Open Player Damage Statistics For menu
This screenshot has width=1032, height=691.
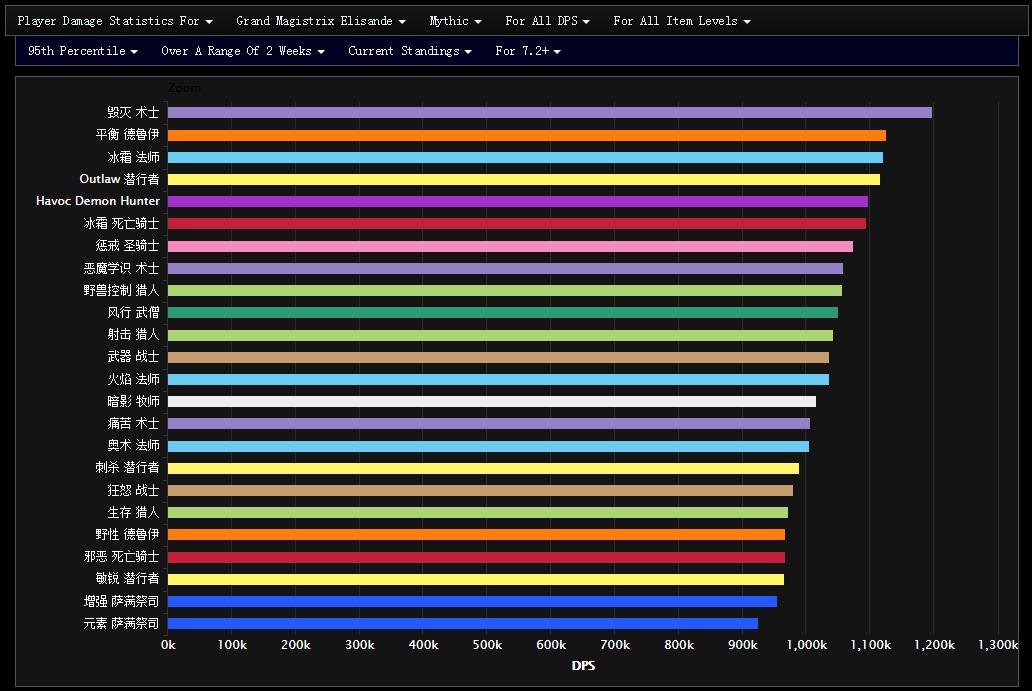tap(115, 21)
